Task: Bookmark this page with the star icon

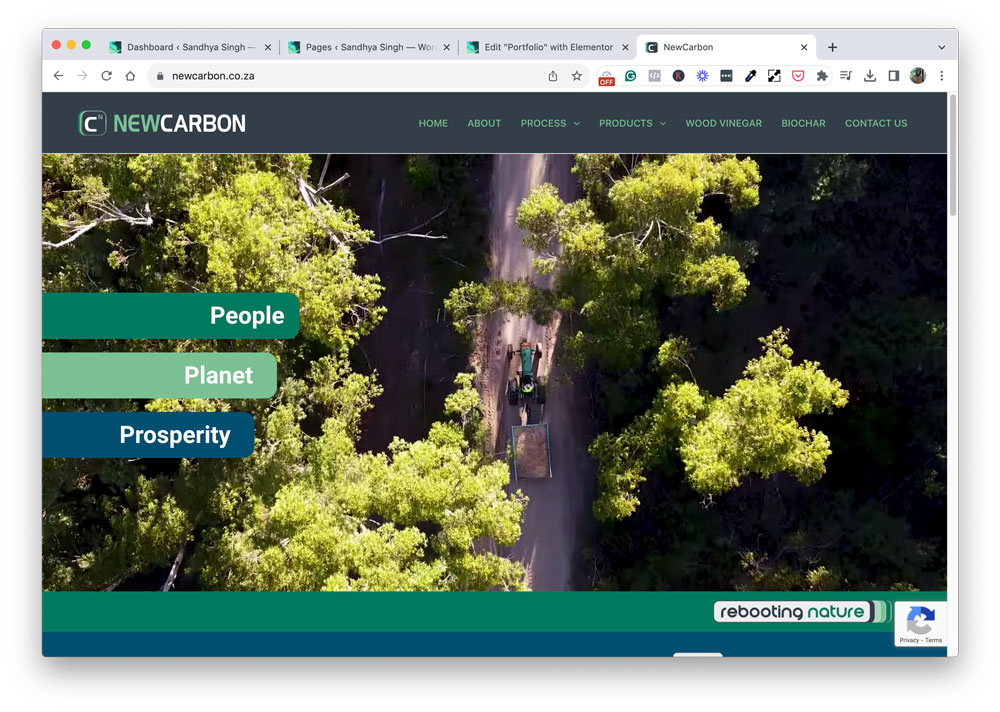Action: (577, 76)
